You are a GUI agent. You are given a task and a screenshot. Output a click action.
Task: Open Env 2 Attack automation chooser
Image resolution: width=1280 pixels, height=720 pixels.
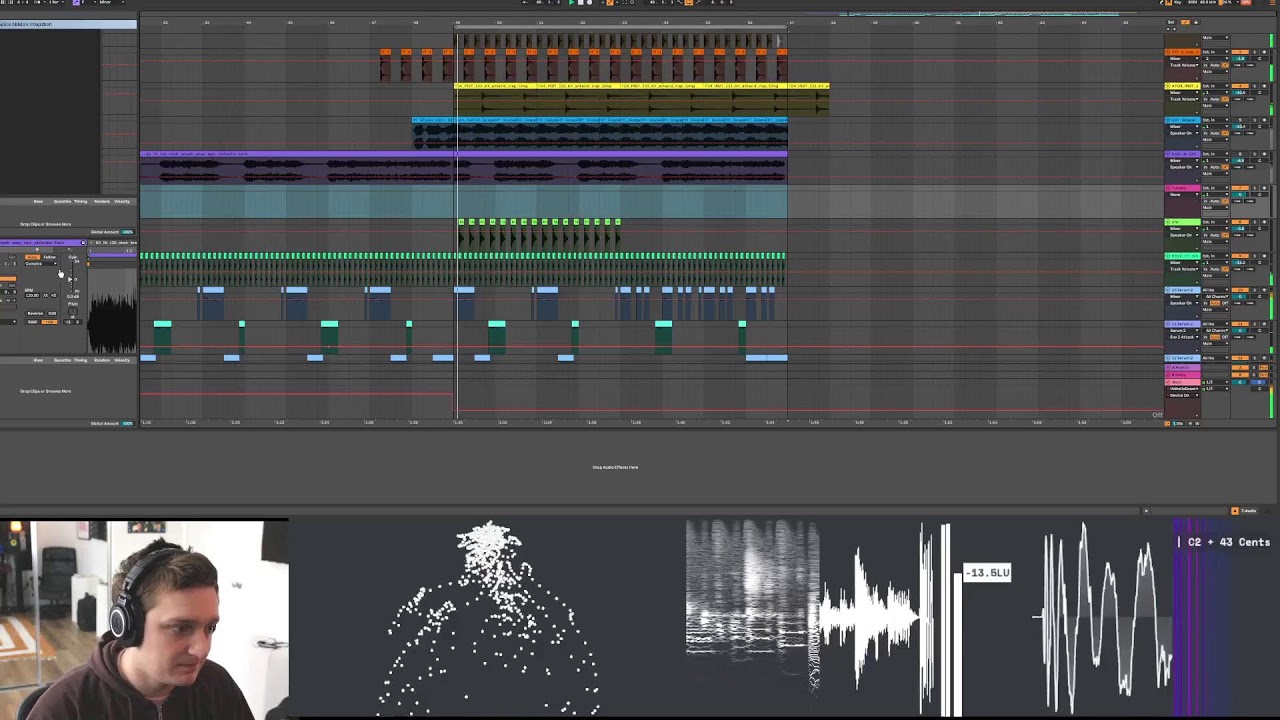(1183, 337)
